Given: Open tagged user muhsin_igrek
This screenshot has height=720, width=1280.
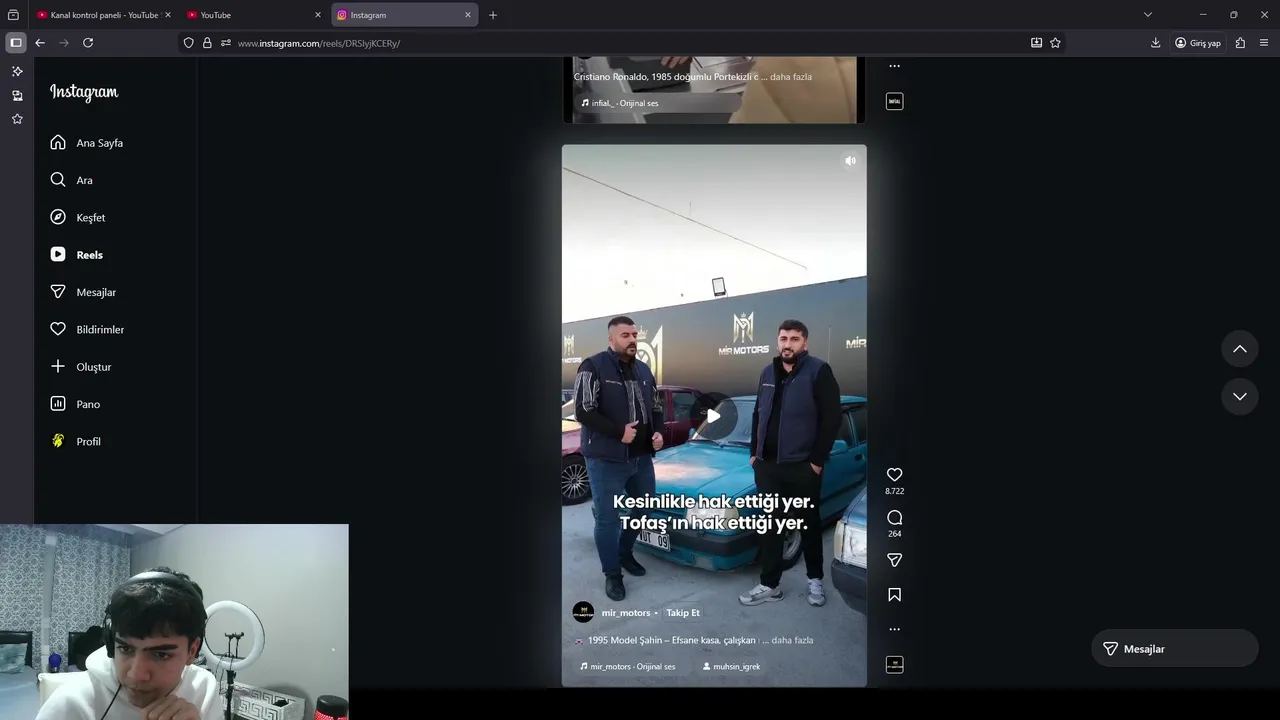Looking at the screenshot, I should click(731, 666).
